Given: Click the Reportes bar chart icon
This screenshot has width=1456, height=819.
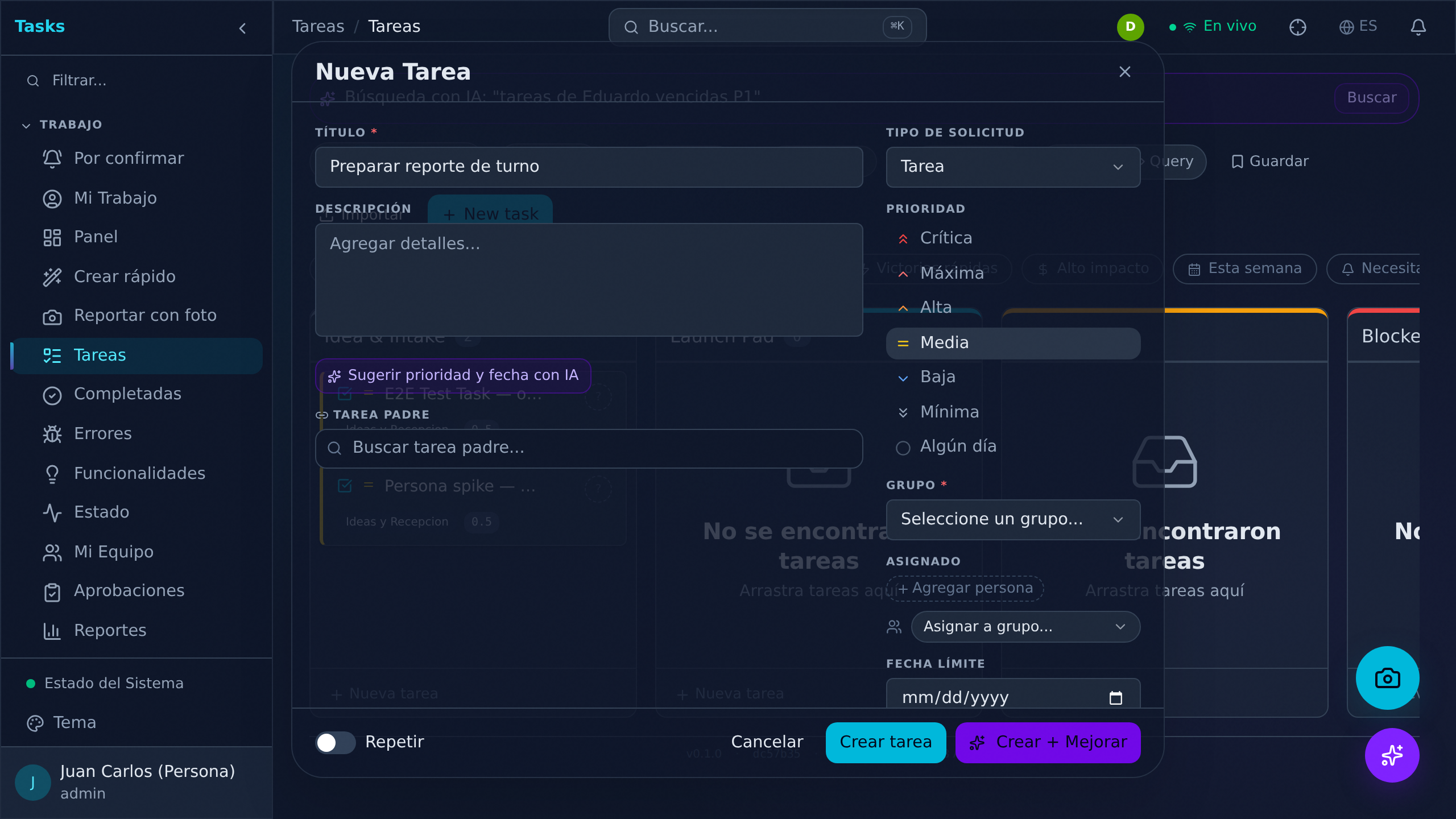Looking at the screenshot, I should point(52,631).
